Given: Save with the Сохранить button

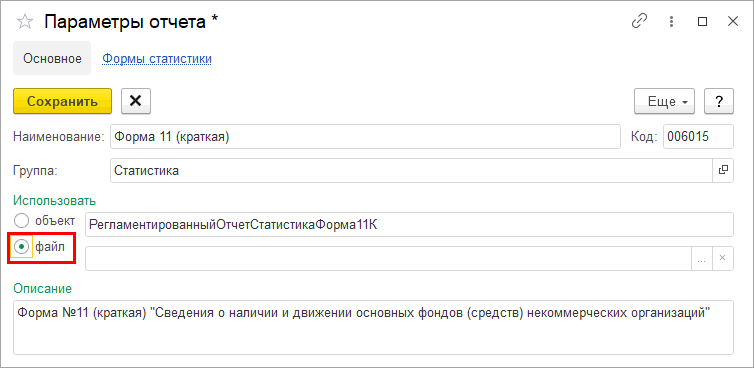Looking at the screenshot, I should [63, 101].
